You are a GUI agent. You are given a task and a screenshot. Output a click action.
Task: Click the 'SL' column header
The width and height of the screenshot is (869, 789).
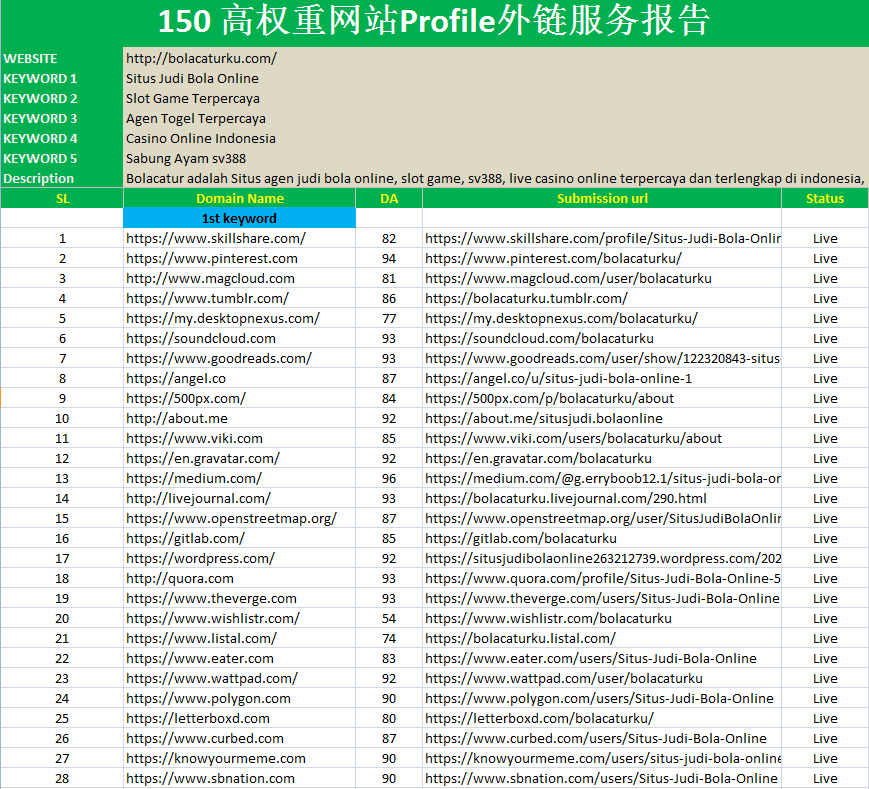62,198
